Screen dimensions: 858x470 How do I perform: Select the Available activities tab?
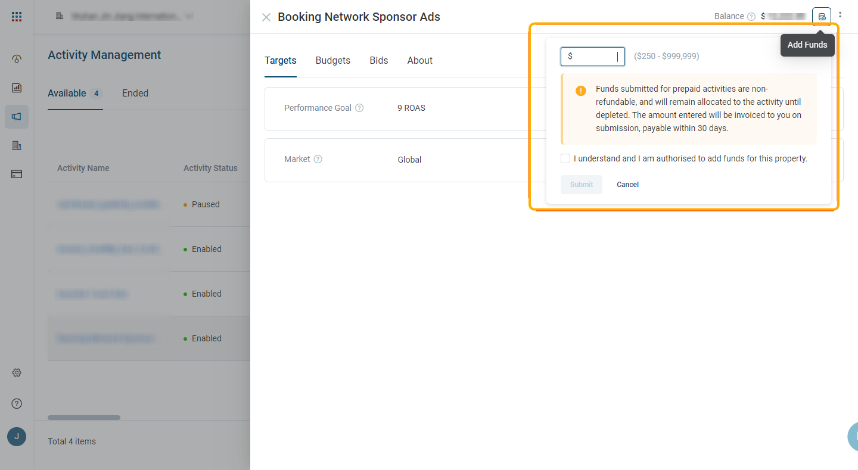(x=75, y=94)
